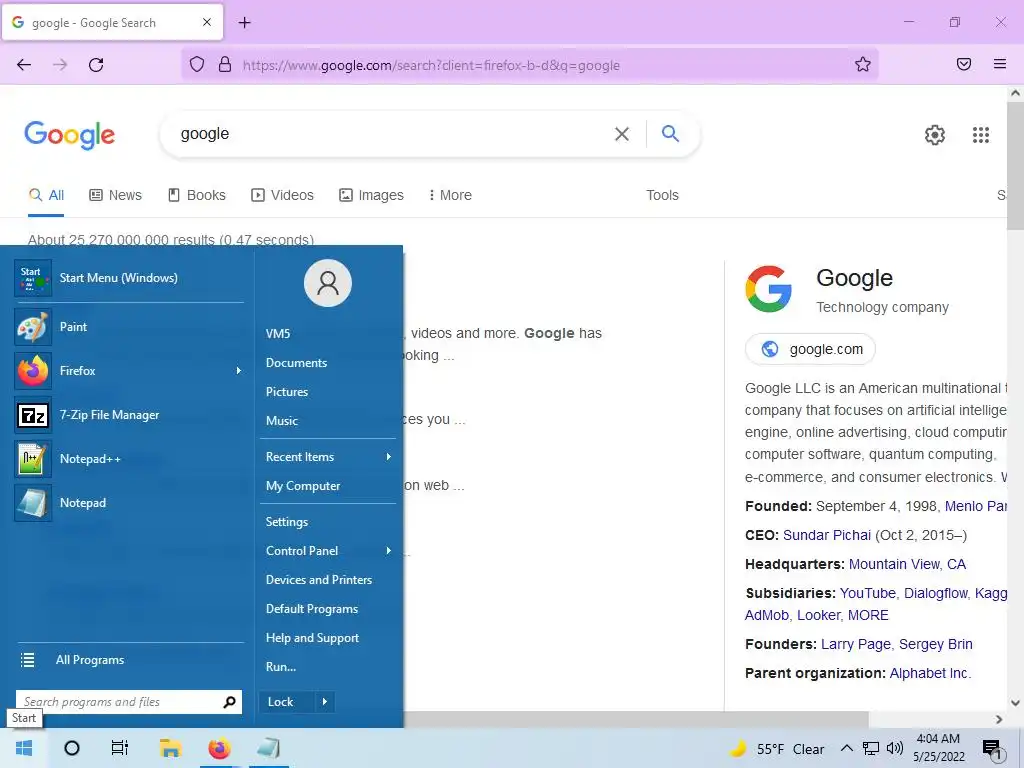Click the Windows Start button on taskbar
Image resolution: width=1024 pixels, height=768 pixels.
pyautogui.click(x=24, y=748)
